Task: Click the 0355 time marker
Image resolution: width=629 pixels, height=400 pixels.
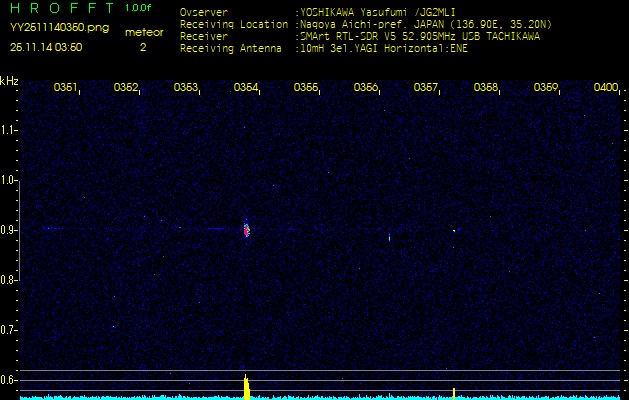Action: click(x=306, y=87)
